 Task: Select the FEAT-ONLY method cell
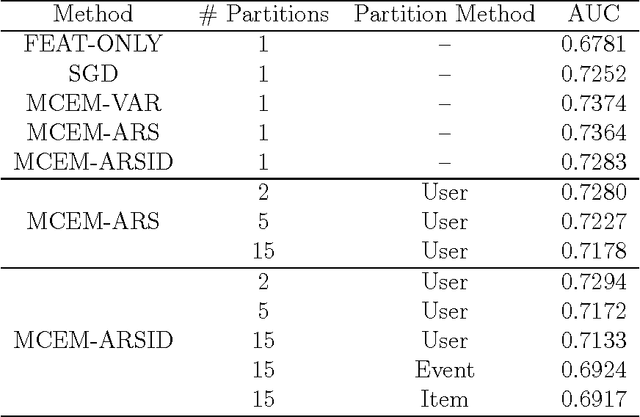[x=85, y=44]
